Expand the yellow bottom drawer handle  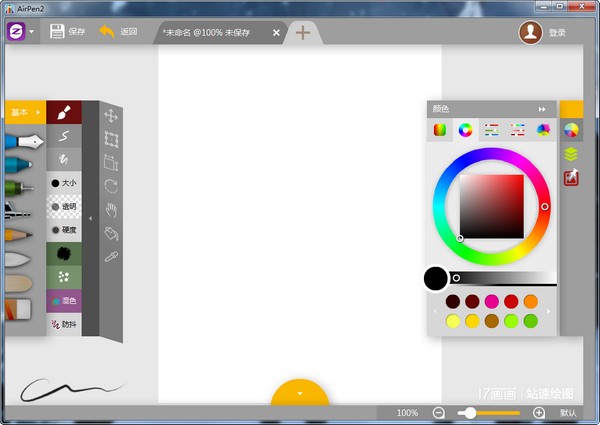click(x=300, y=394)
